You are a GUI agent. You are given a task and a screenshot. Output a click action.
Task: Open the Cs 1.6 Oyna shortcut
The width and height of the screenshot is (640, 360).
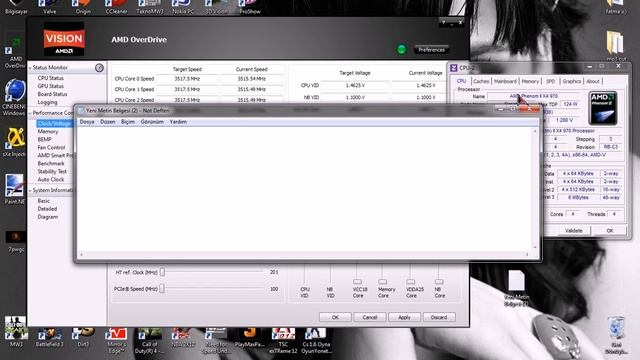[x=316, y=340]
